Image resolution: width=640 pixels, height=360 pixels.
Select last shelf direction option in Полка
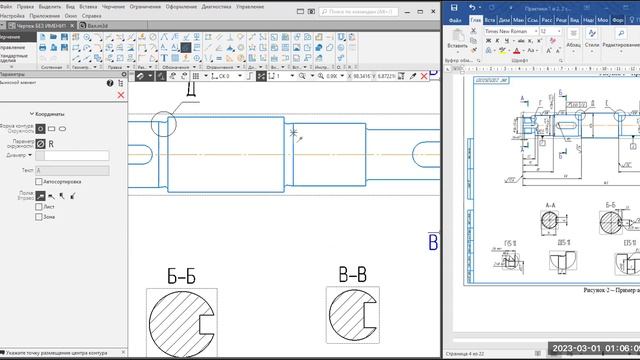[x=73, y=196]
